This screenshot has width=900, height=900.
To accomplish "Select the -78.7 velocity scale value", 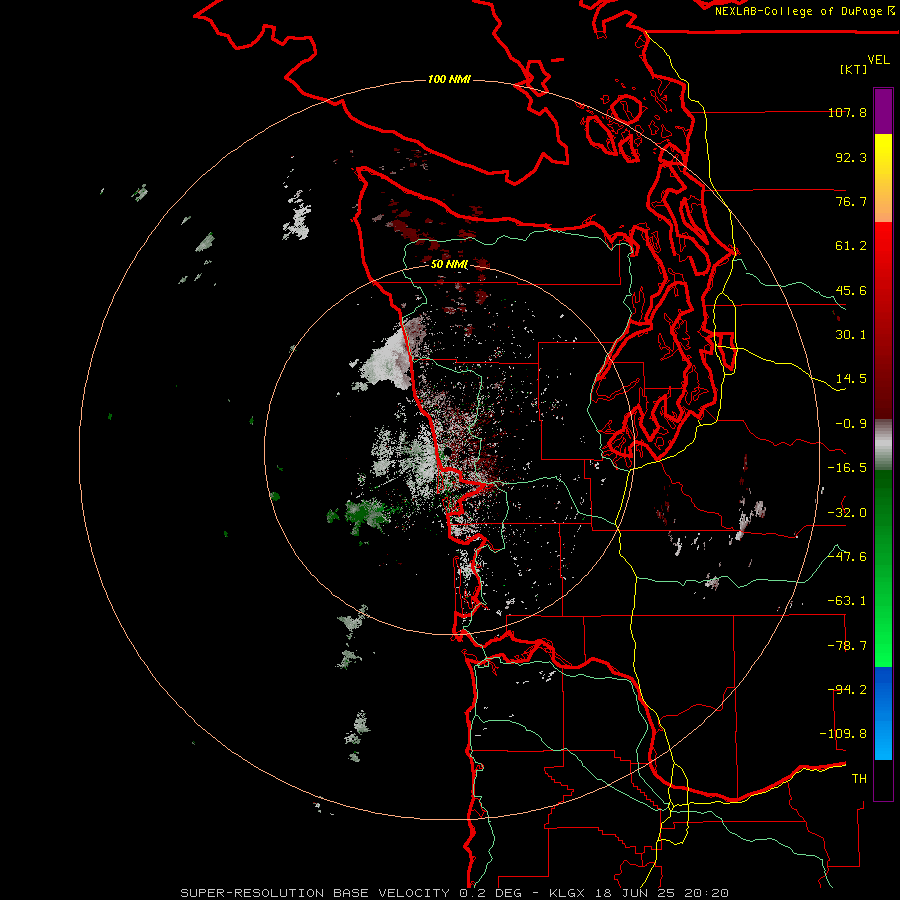I will (847, 646).
